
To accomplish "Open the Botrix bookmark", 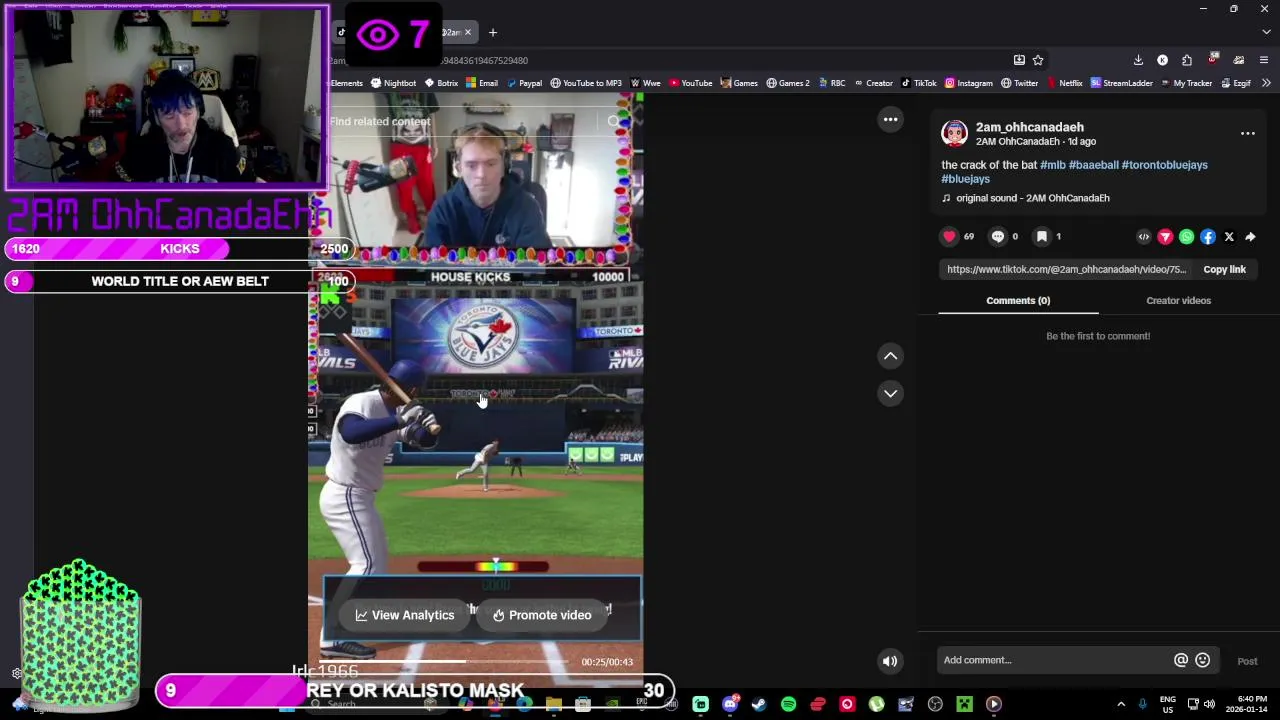I will coord(441,83).
